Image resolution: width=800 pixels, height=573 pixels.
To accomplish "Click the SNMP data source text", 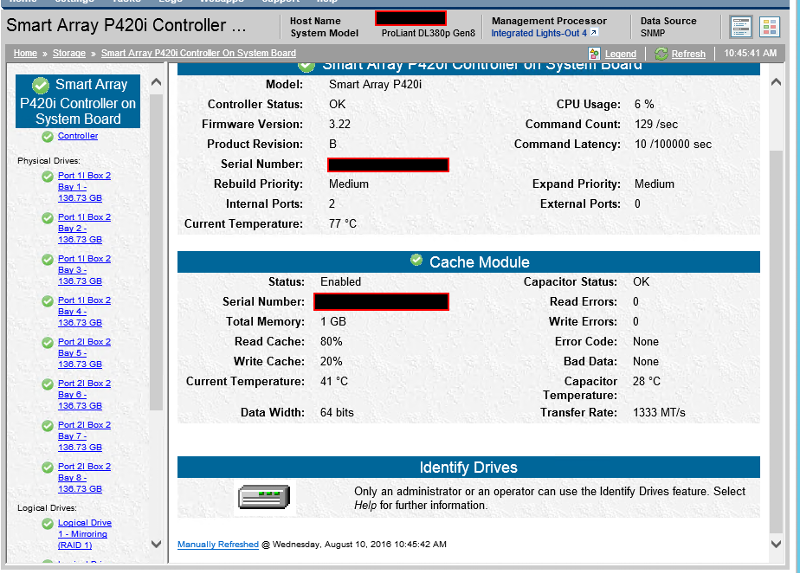I will (653, 33).
